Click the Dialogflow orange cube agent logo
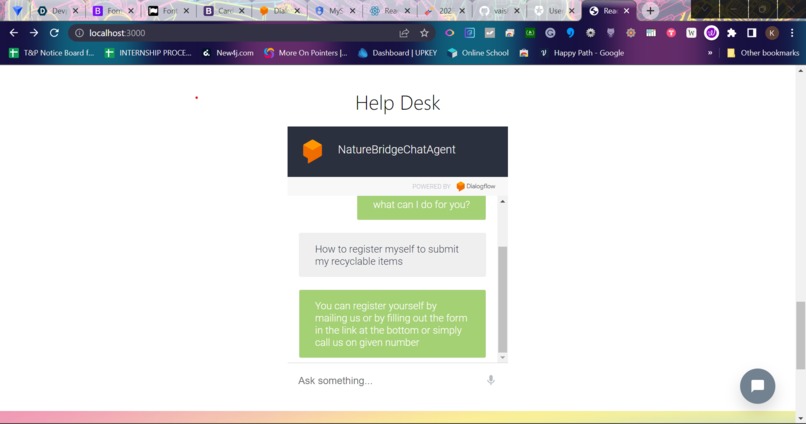 [313, 151]
